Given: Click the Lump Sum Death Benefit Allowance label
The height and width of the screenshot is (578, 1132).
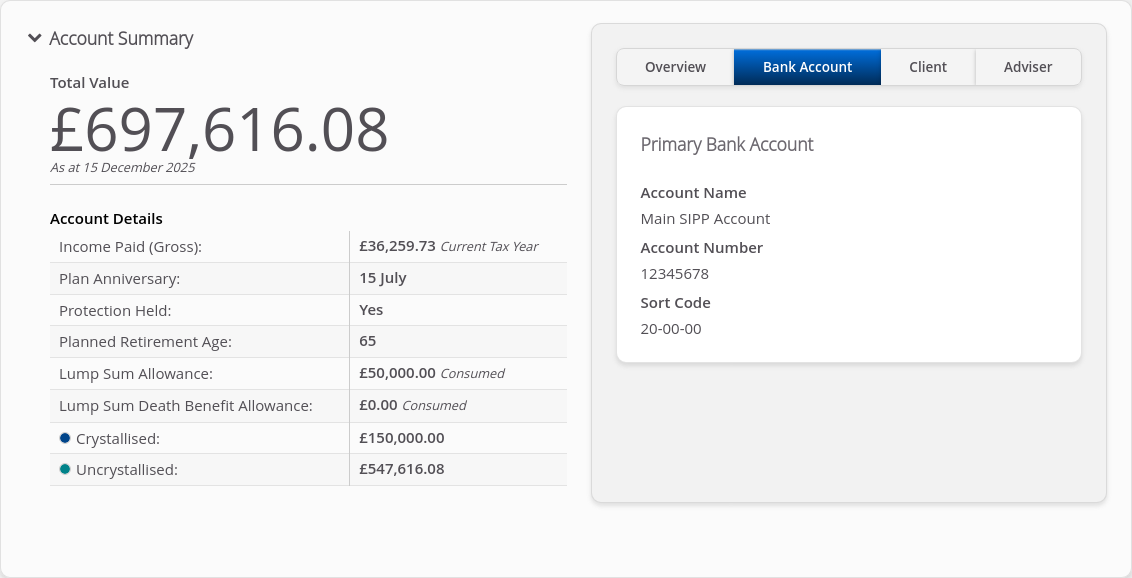Looking at the screenshot, I should (x=186, y=406).
